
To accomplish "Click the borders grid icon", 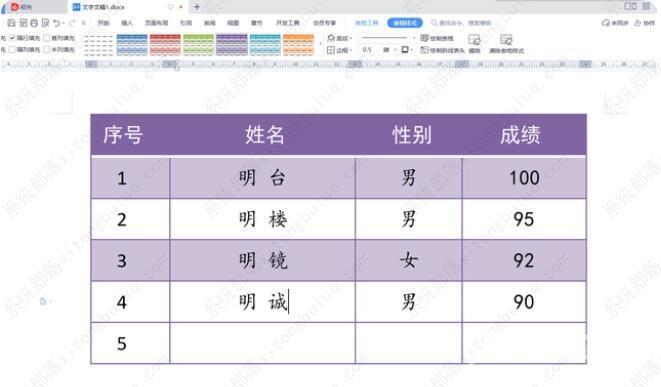I will (331, 50).
